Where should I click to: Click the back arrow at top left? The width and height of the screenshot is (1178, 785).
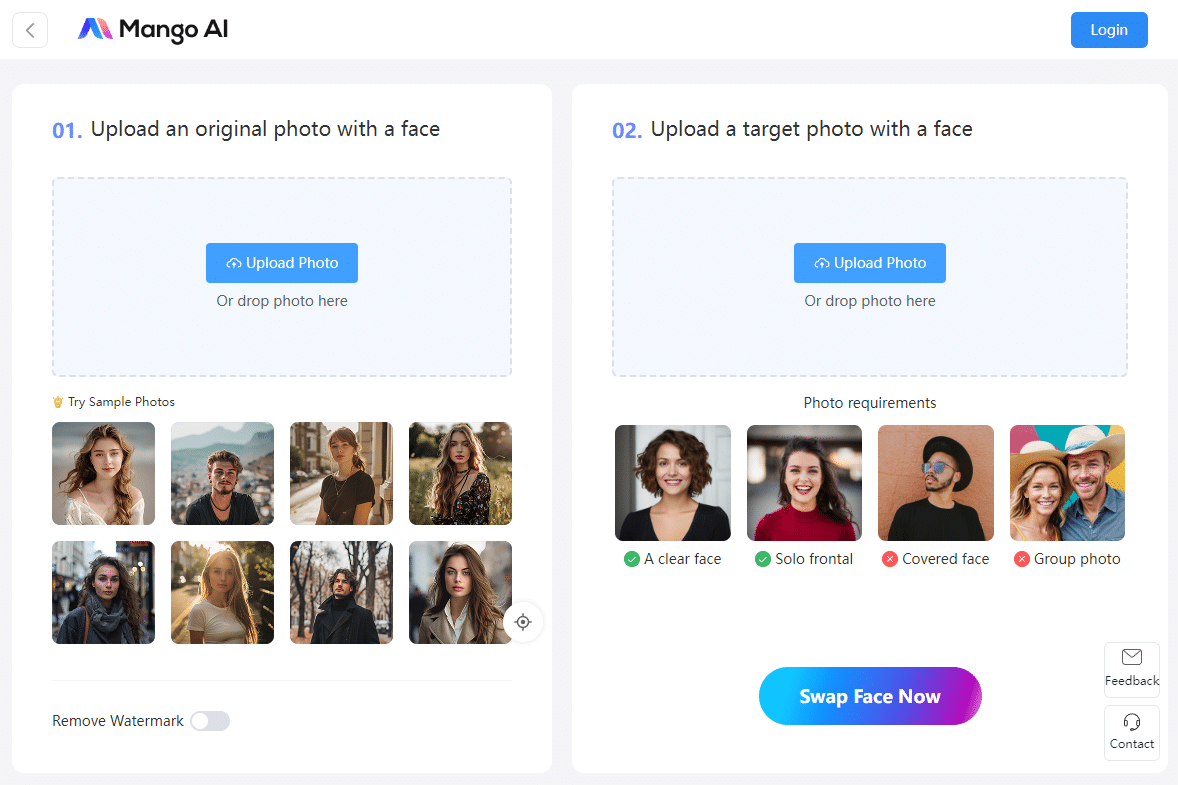[30, 29]
